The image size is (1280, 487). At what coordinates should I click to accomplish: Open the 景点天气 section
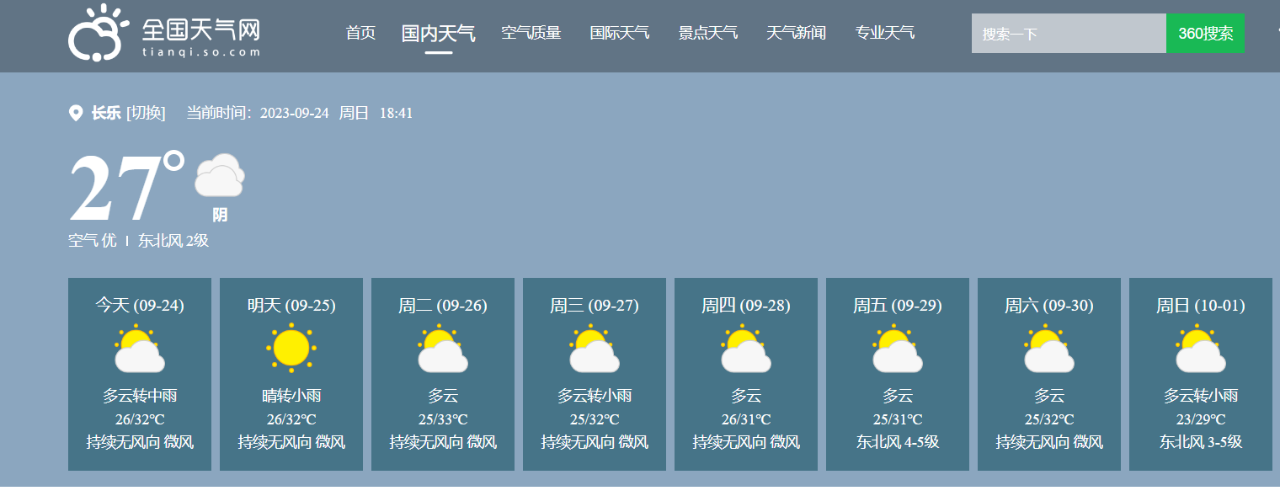coord(708,33)
